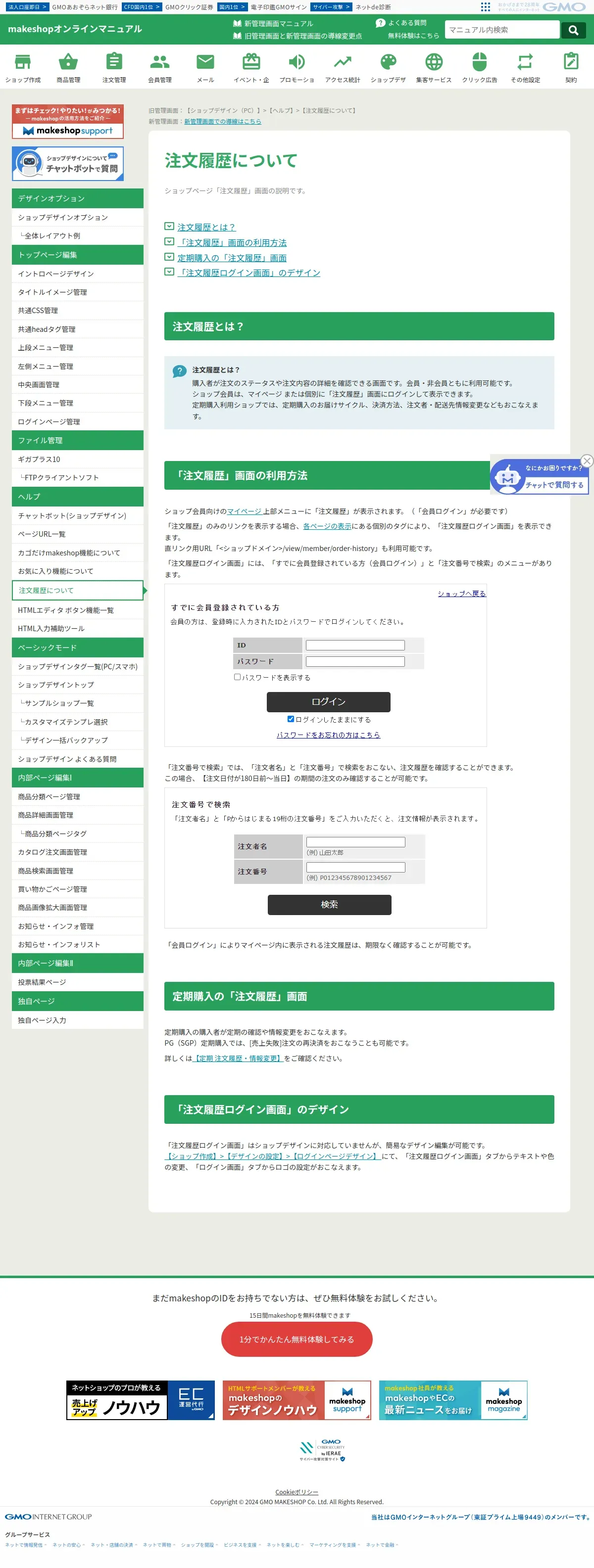594x1568 pixels.
Task: Open the EC 売上げアップ ノウハウ banner
Action: click(x=141, y=1400)
